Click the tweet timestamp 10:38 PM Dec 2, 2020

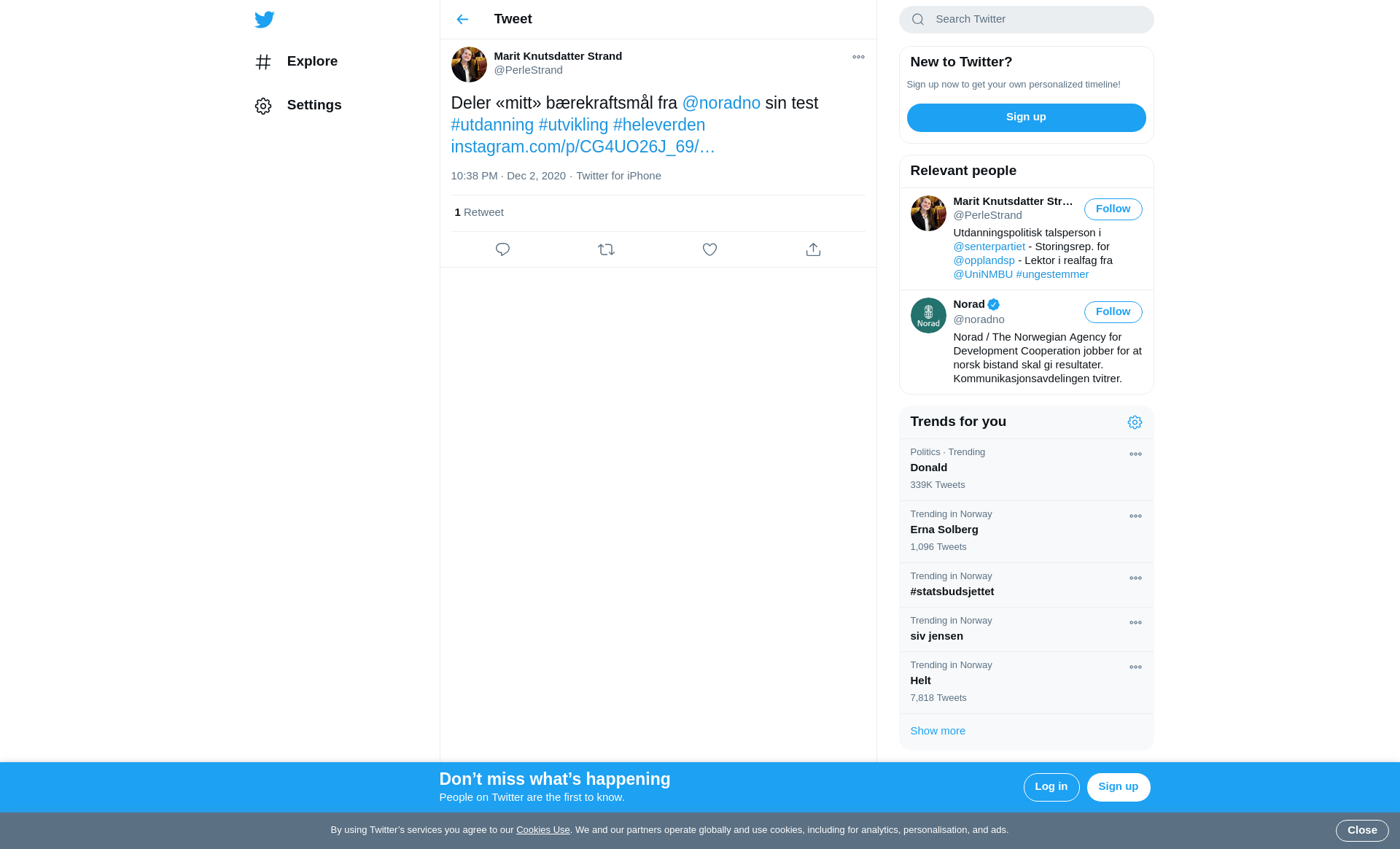508,176
